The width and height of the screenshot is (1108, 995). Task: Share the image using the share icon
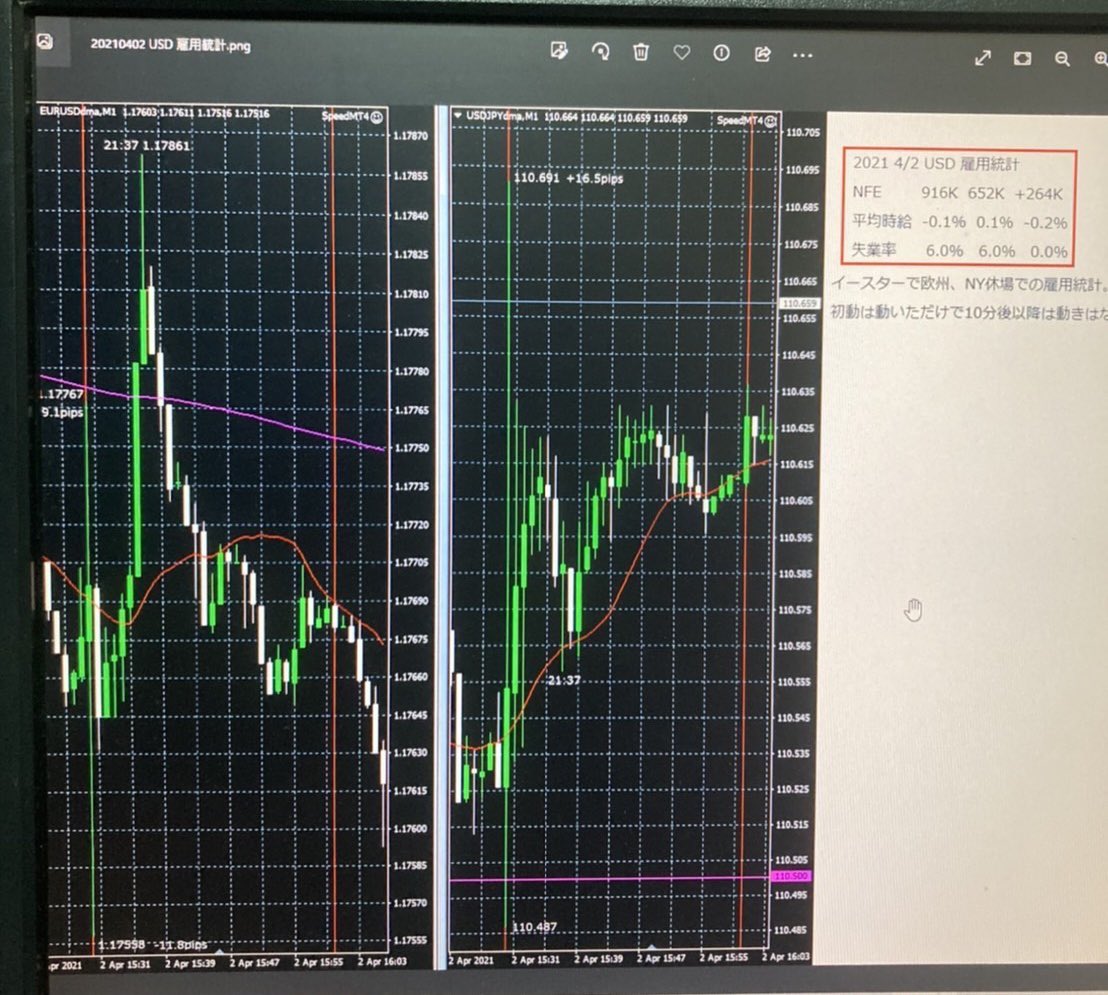(762, 54)
